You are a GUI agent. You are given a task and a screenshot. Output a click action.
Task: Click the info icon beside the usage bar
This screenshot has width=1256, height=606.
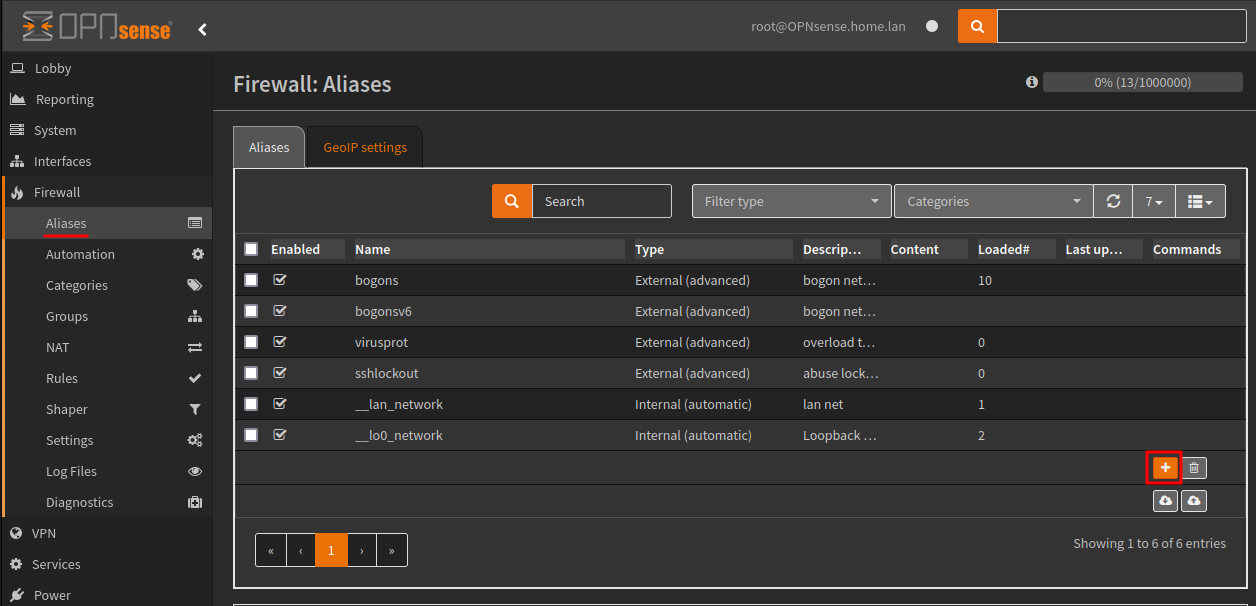pyautogui.click(x=1032, y=83)
